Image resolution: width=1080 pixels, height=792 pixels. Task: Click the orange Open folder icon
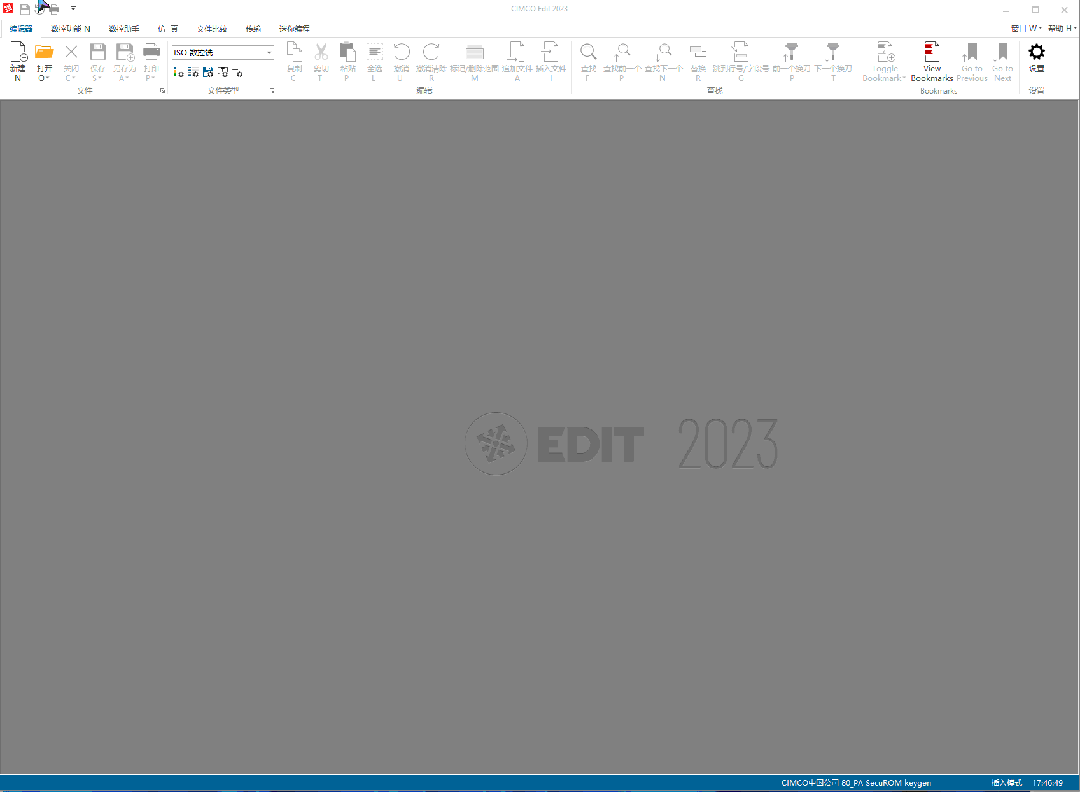44,52
